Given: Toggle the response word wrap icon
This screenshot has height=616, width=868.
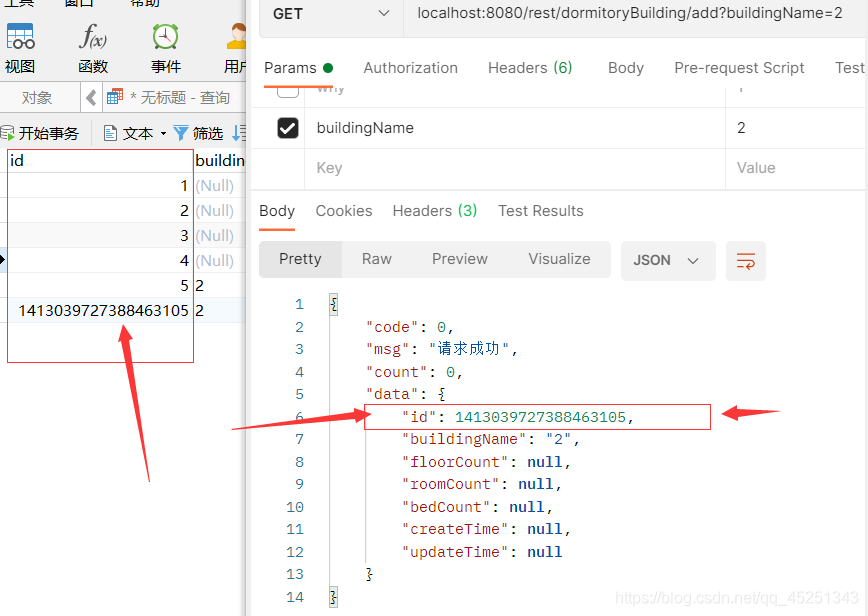Looking at the screenshot, I should [x=745, y=260].
